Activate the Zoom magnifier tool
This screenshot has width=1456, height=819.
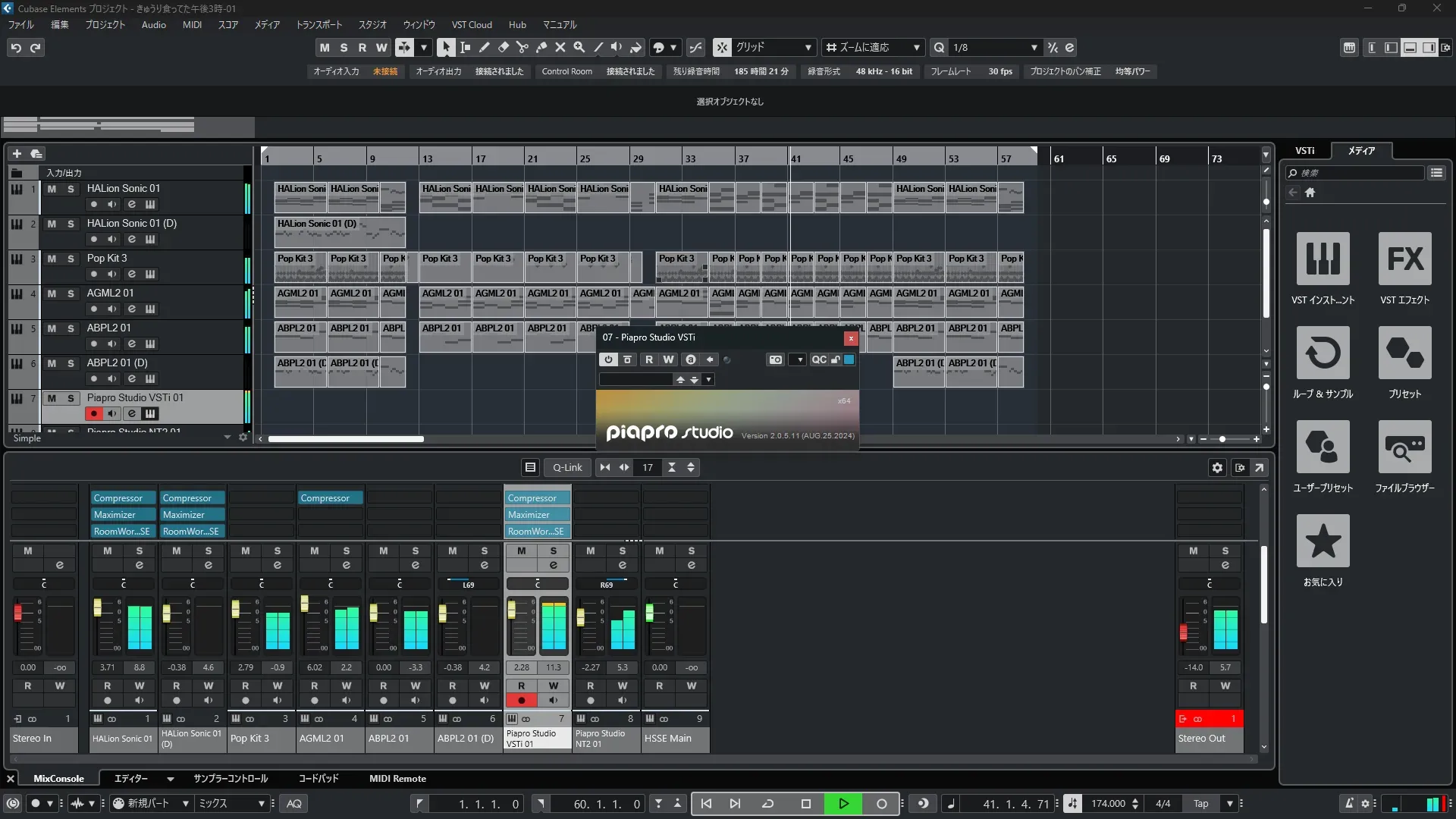[579, 47]
